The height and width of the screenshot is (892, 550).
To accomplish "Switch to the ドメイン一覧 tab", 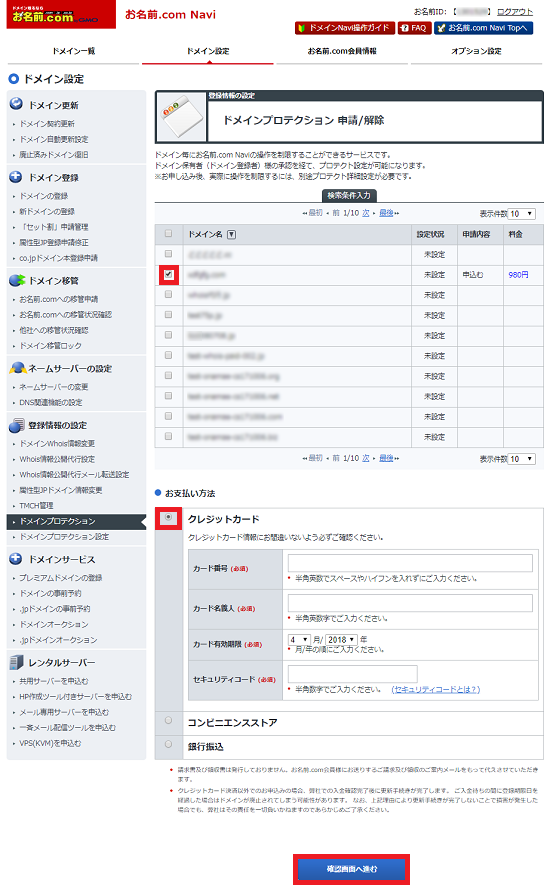I will pyautogui.click(x=73, y=51).
